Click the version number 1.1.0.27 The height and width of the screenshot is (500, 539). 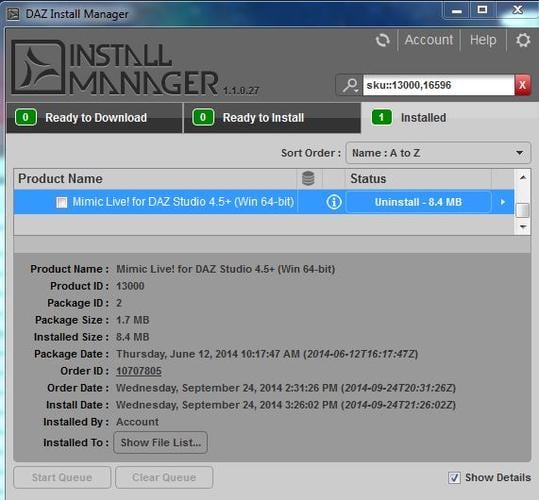pos(241,90)
